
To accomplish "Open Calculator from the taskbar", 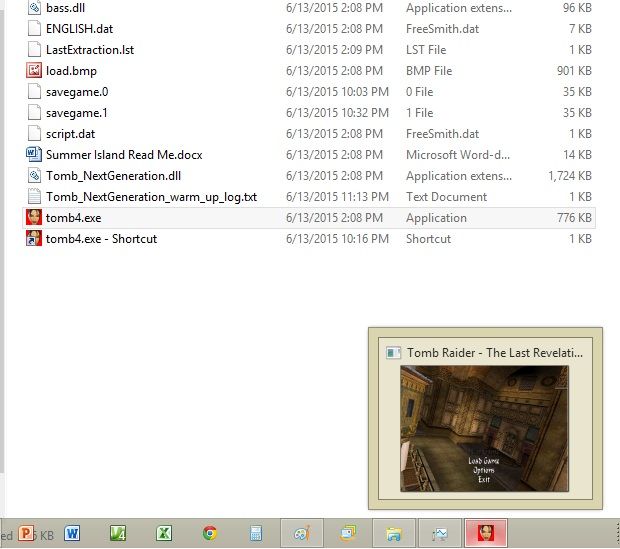I will click(x=256, y=534).
